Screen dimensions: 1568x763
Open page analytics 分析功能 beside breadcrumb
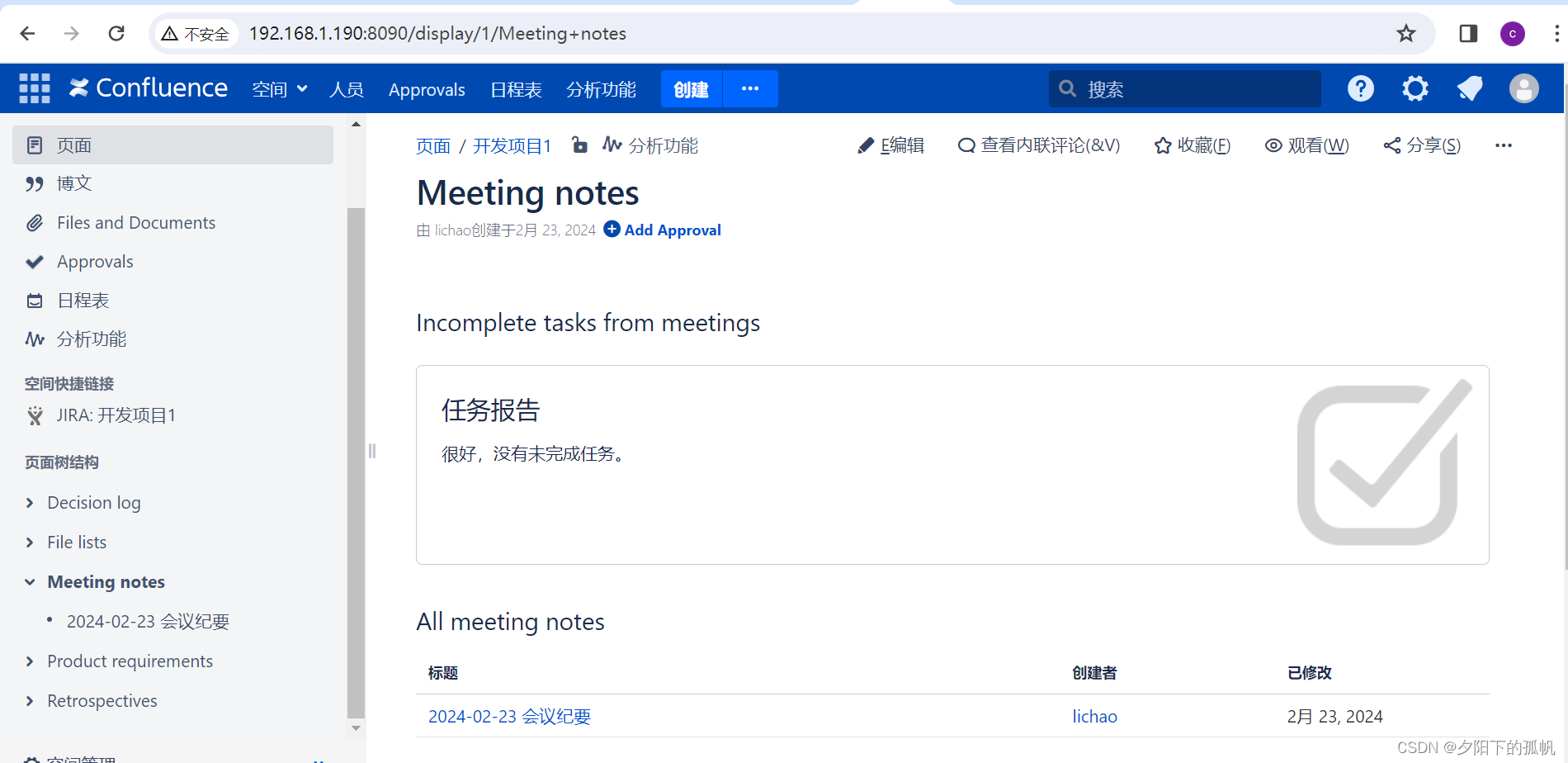click(x=650, y=146)
